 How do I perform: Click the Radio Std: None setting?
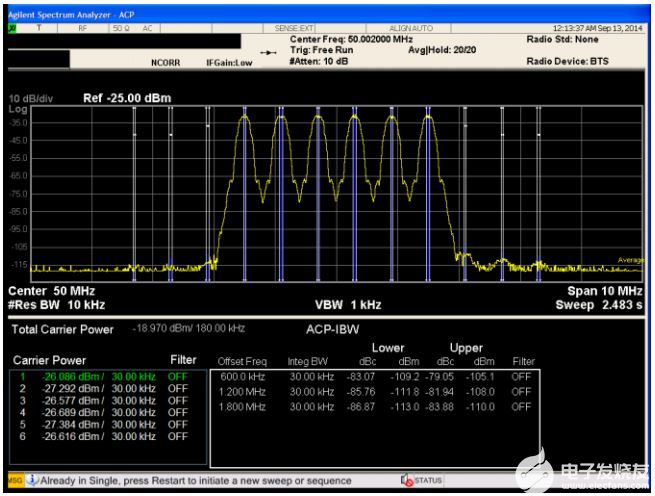coord(564,39)
